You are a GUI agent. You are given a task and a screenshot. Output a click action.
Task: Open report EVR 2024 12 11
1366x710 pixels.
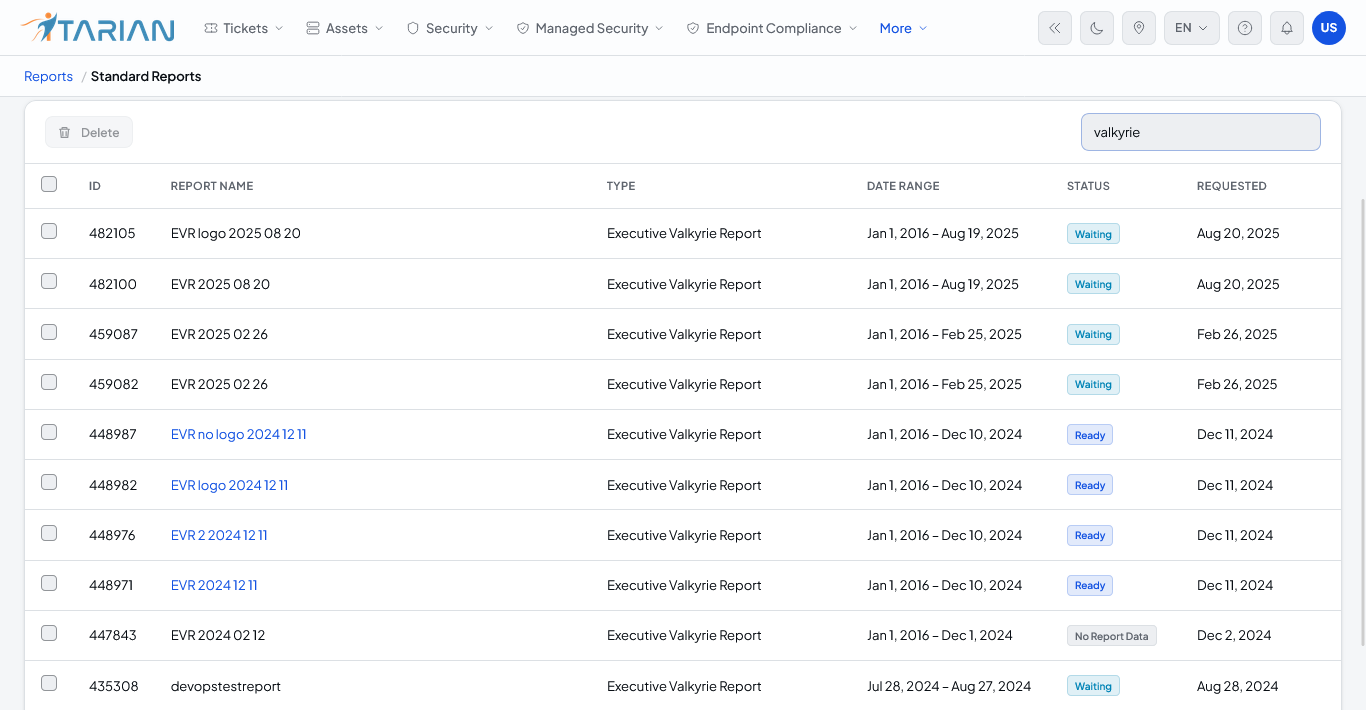pyautogui.click(x=214, y=585)
